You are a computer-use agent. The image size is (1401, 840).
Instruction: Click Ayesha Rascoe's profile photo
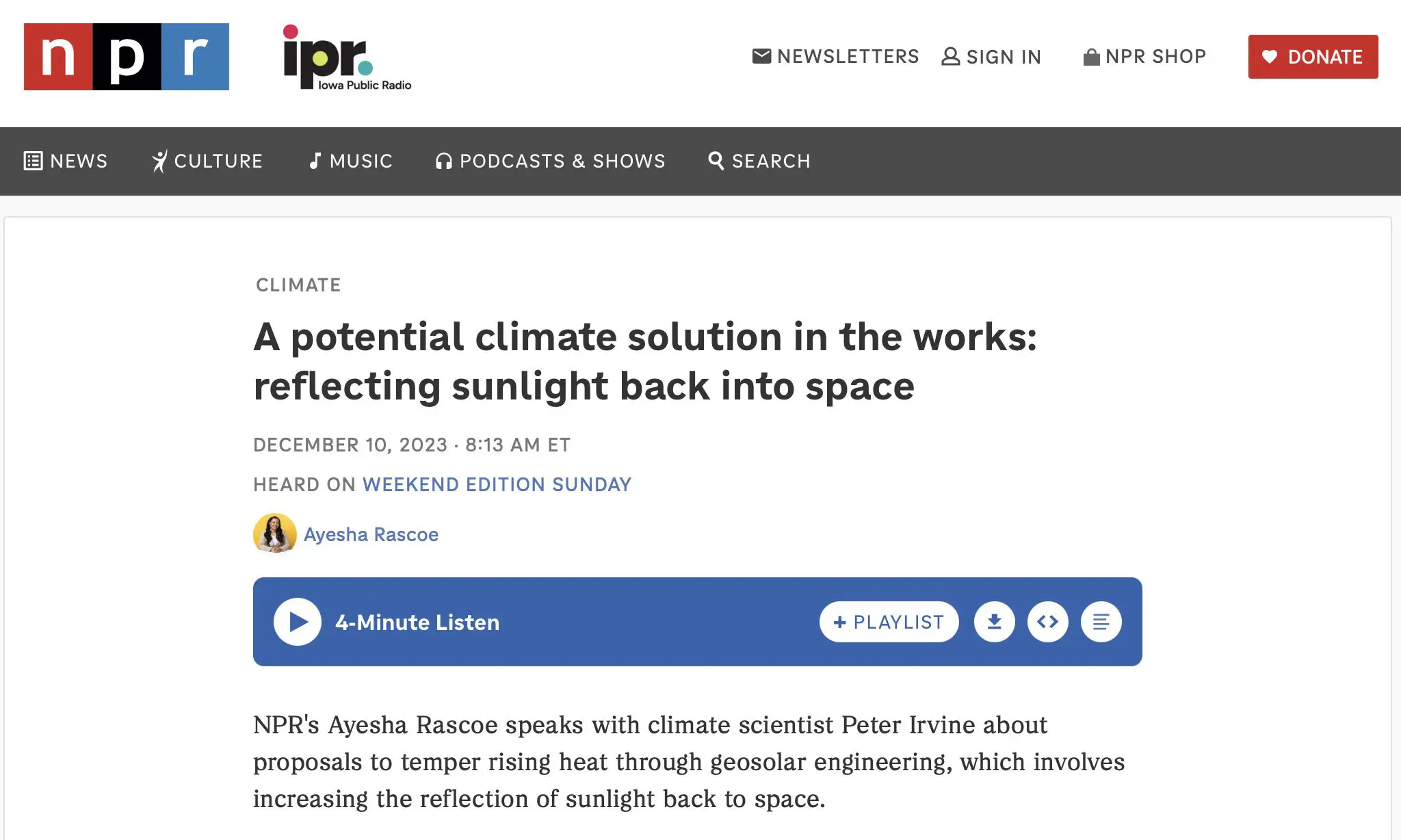(275, 534)
